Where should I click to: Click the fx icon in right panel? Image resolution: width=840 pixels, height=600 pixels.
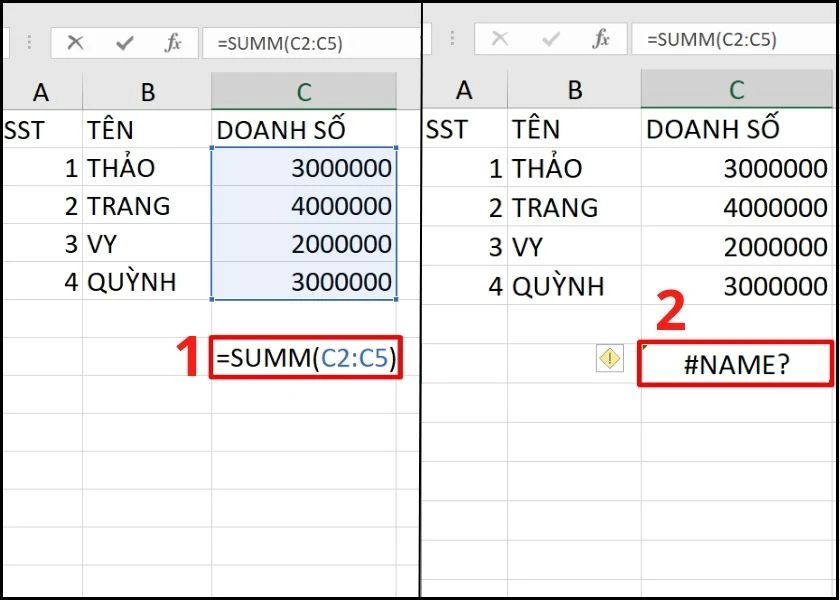click(x=602, y=39)
